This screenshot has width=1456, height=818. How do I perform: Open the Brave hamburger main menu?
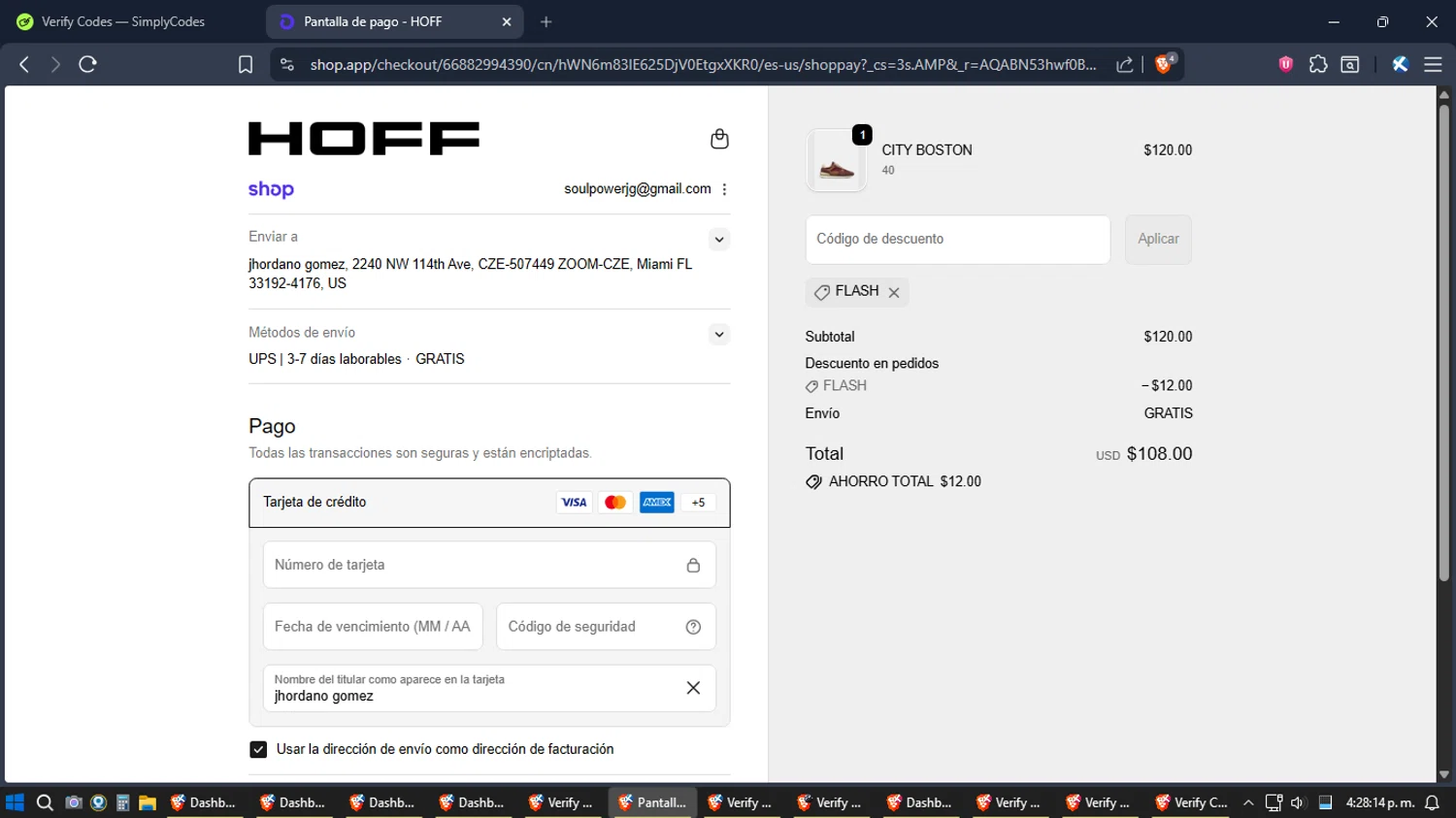1433,64
